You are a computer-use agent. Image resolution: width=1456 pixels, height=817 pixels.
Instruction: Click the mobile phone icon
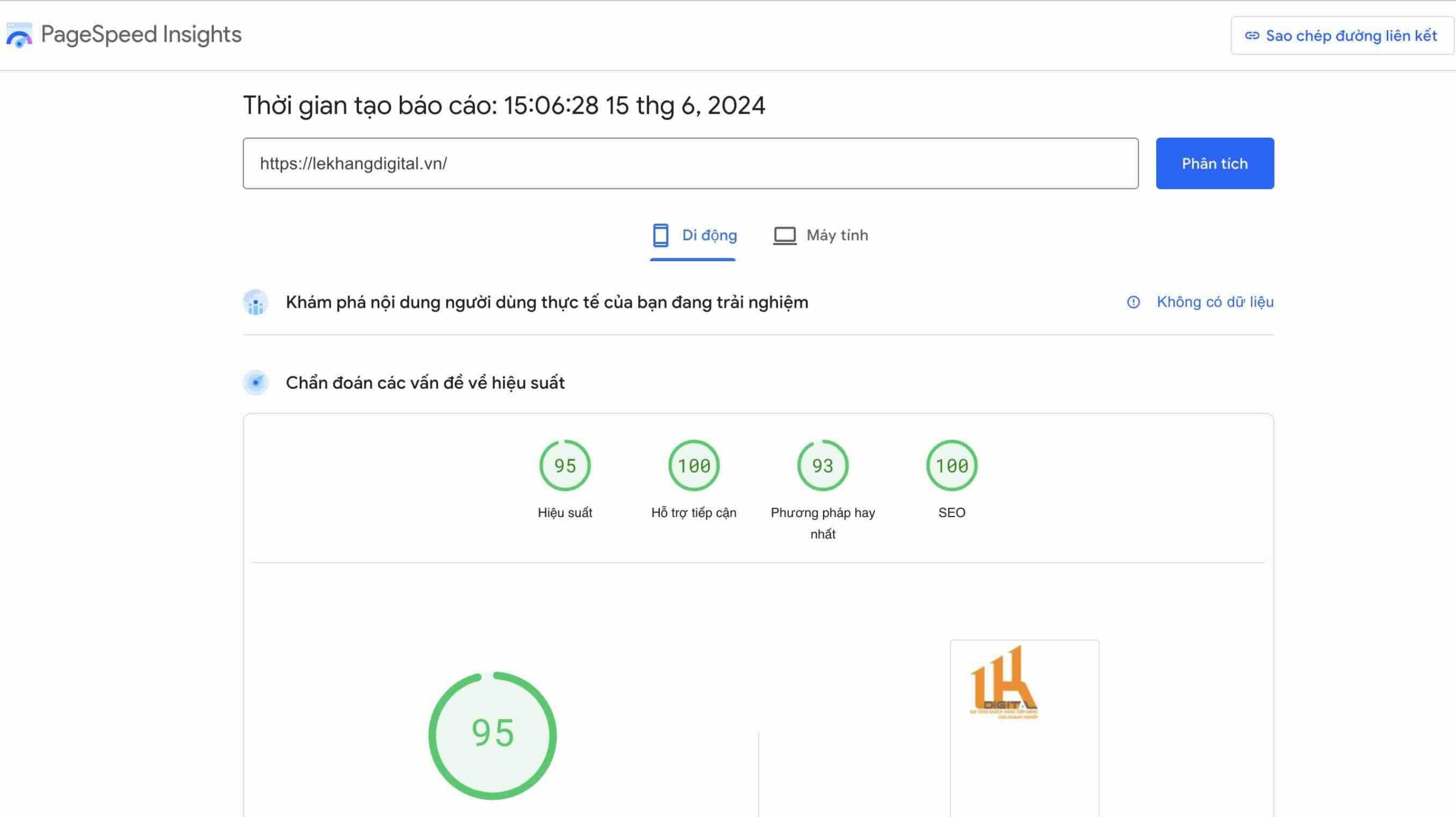[660, 236]
